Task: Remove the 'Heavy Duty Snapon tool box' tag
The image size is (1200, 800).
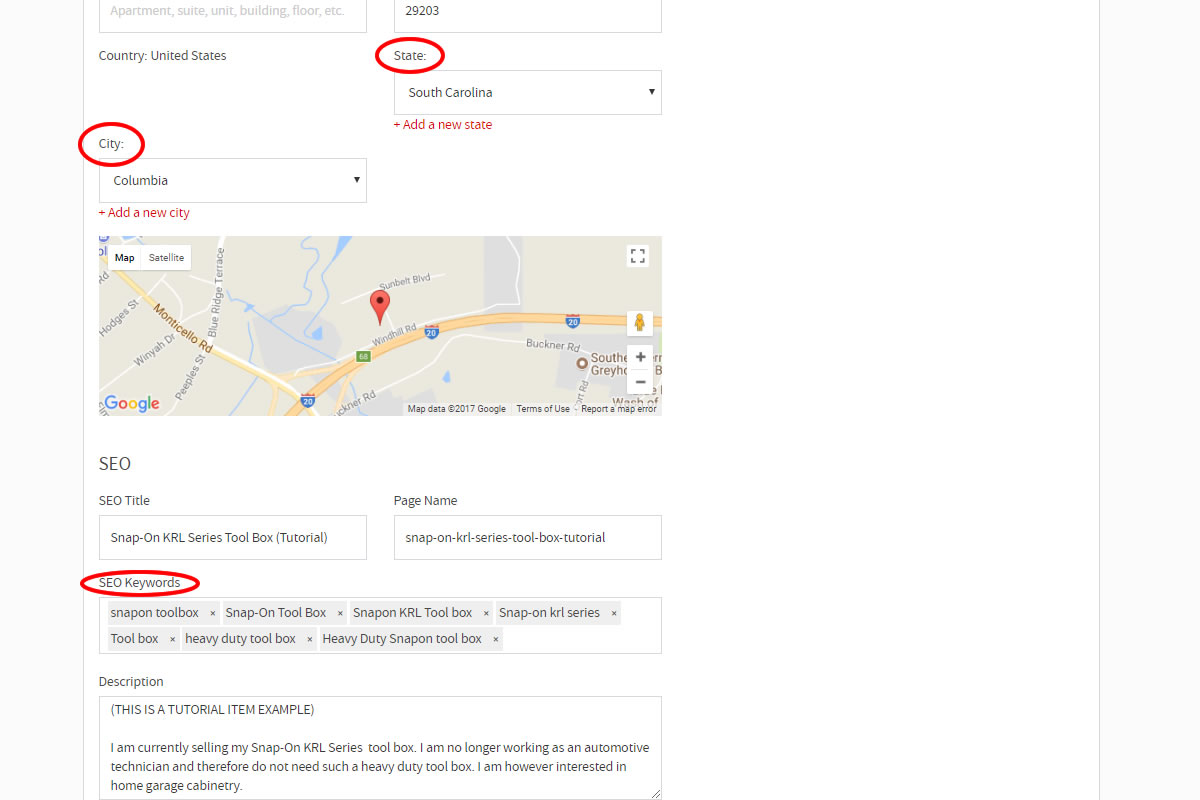Action: [495, 639]
